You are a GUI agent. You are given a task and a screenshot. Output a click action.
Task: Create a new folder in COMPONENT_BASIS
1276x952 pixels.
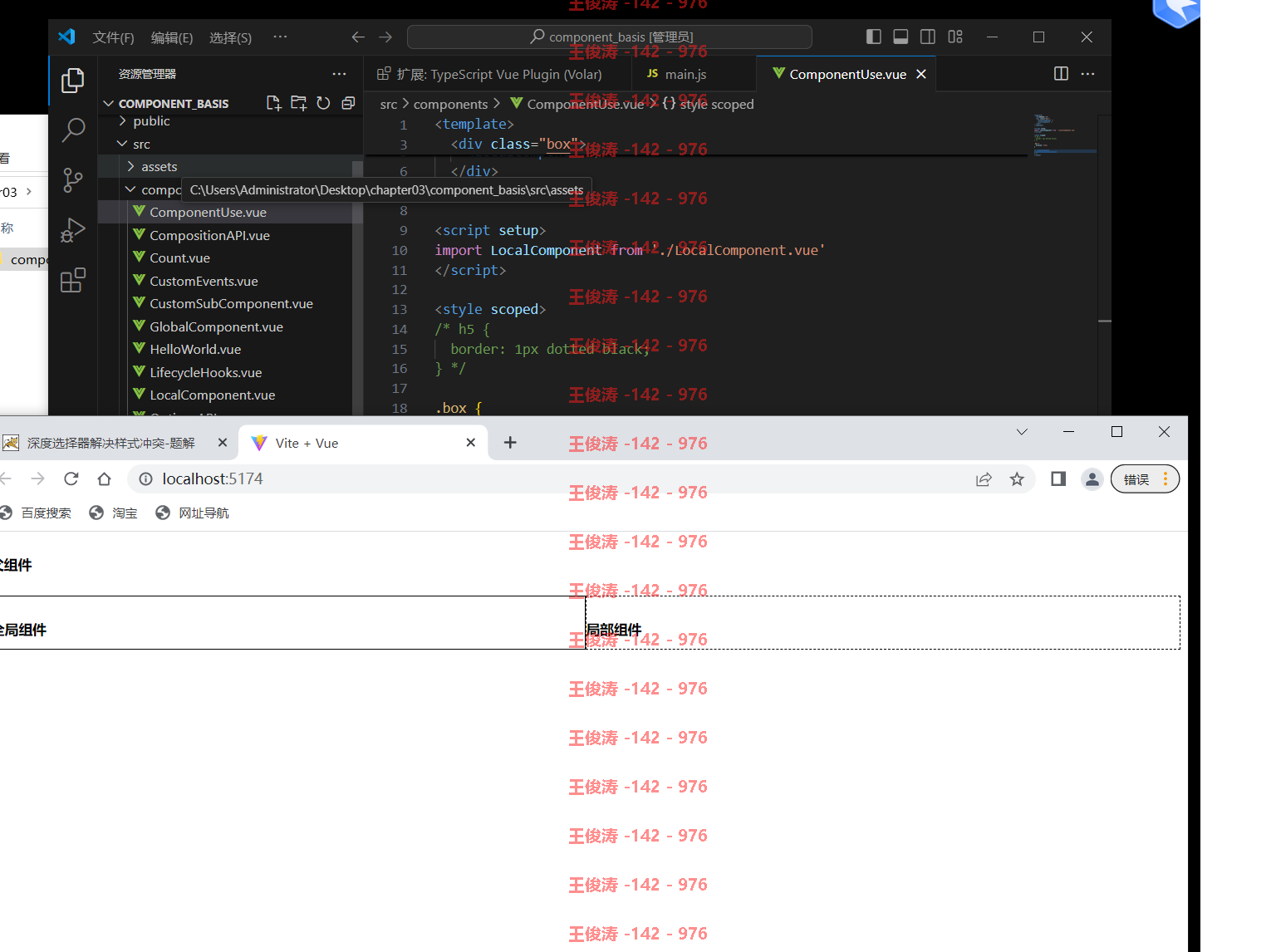pos(298,103)
